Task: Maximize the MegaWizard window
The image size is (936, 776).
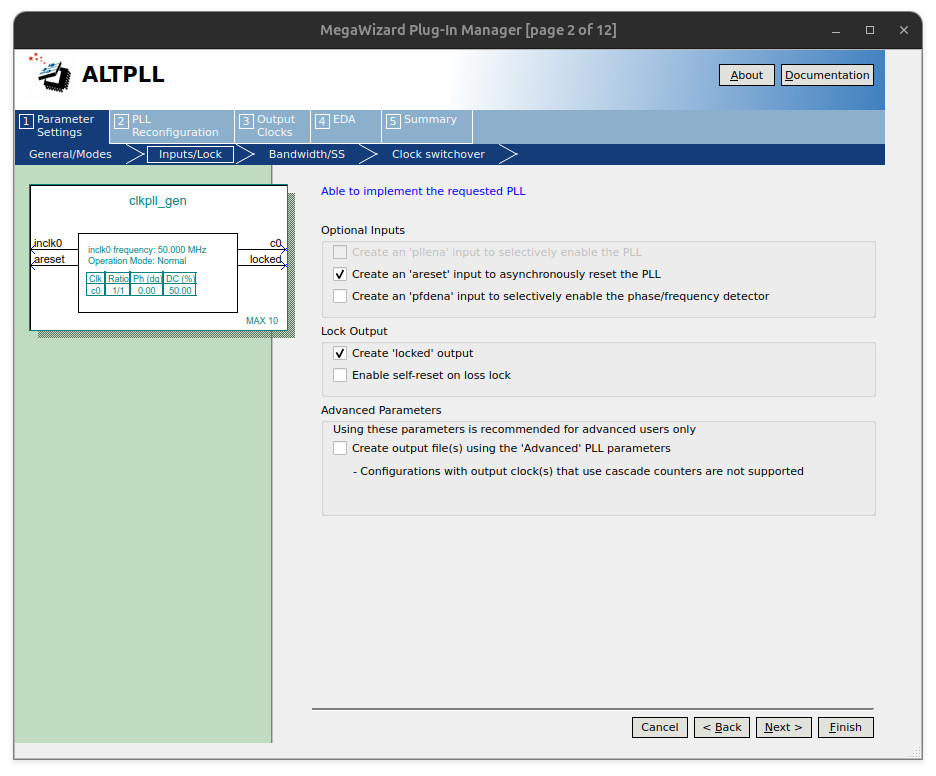Action: coord(869,30)
